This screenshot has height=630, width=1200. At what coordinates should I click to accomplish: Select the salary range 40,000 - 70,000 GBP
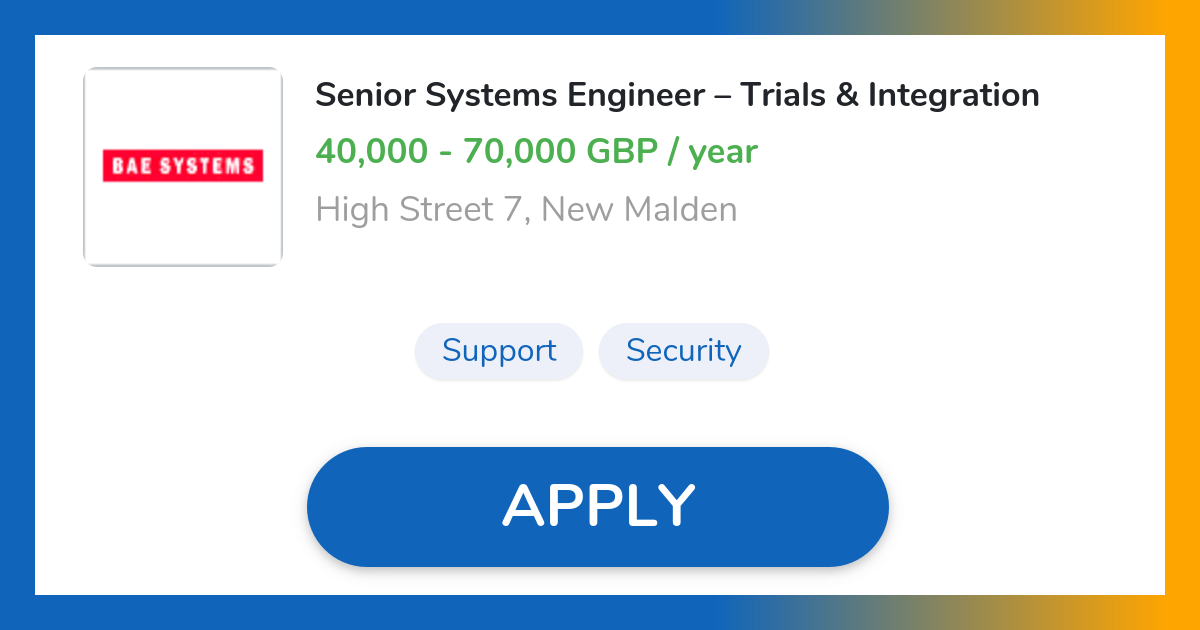coord(536,151)
